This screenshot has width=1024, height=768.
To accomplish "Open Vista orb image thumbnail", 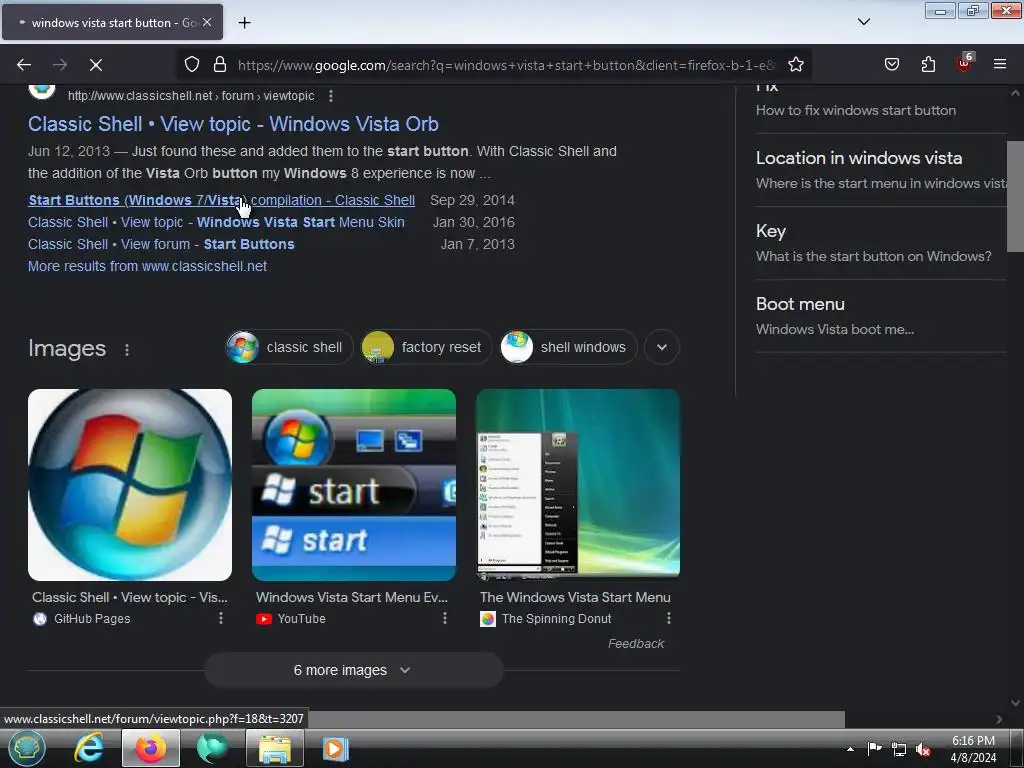I will pyautogui.click(x=130, y=485).
